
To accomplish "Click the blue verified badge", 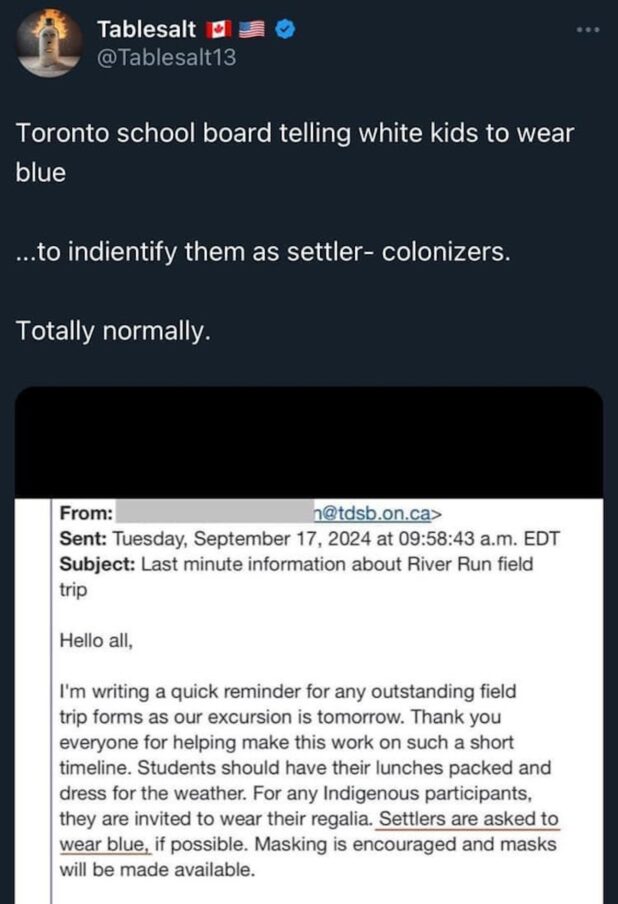I will pyautogui.click(x=284, y=31).
